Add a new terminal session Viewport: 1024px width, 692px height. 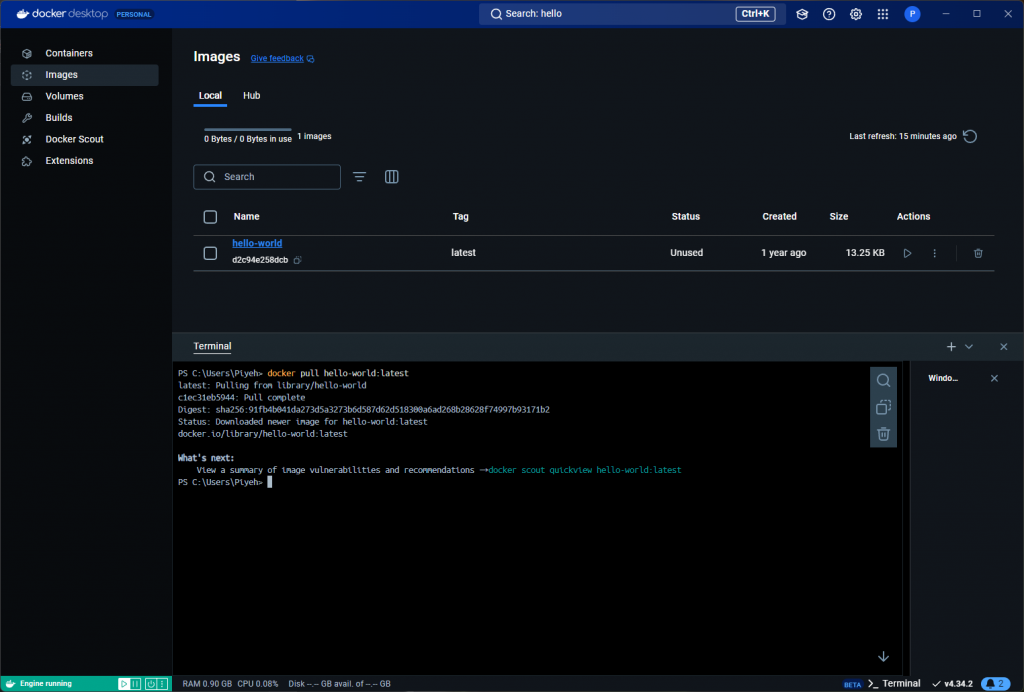pyautogui.click(x=951, y=347)
